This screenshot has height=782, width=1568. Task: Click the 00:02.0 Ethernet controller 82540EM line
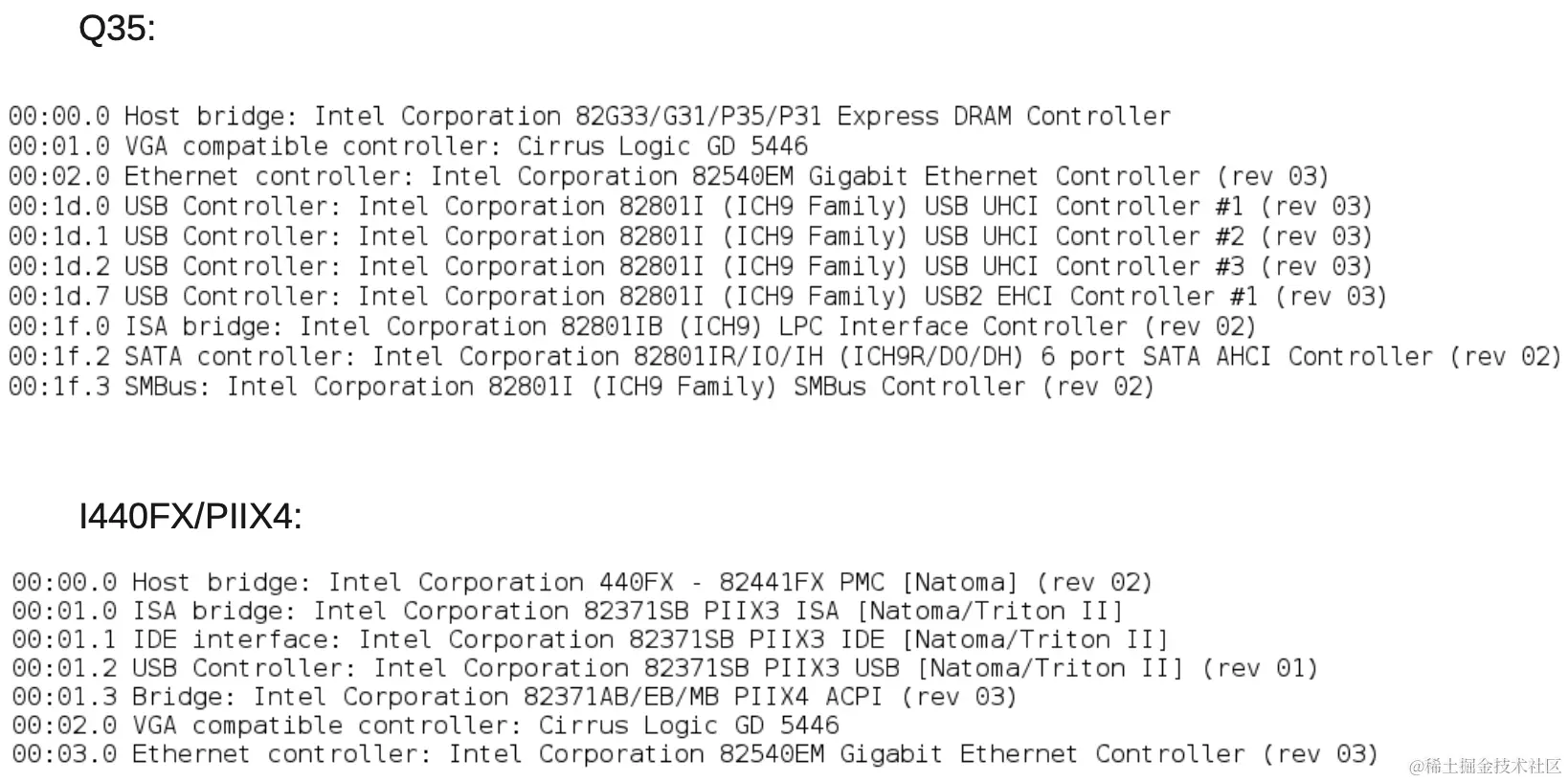pyautogui.click(x=669, y=176)
